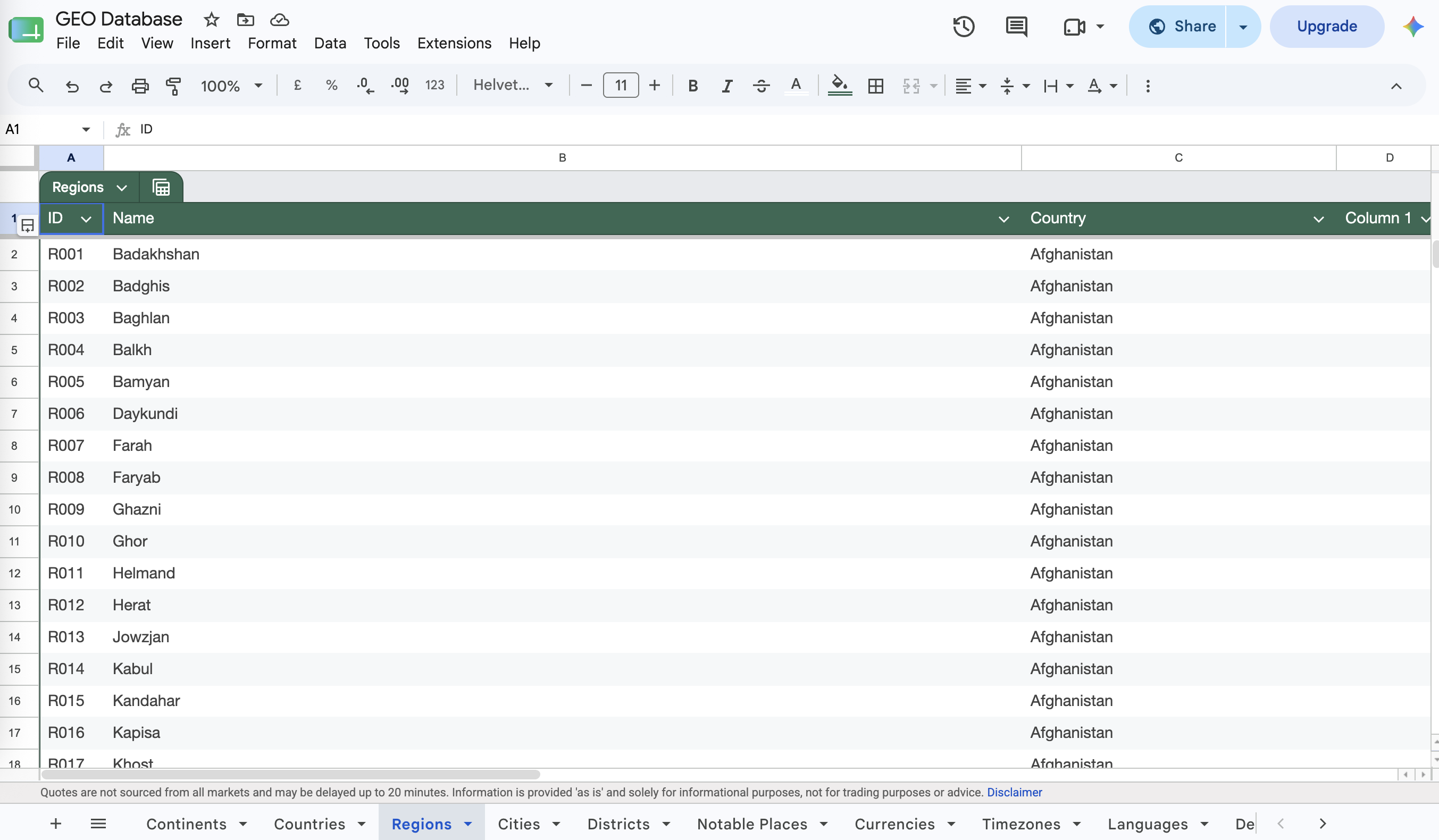Switch to the Cities sheet tab
Viewport: 1439px width, 840px height.
click(x=518, y=824)
